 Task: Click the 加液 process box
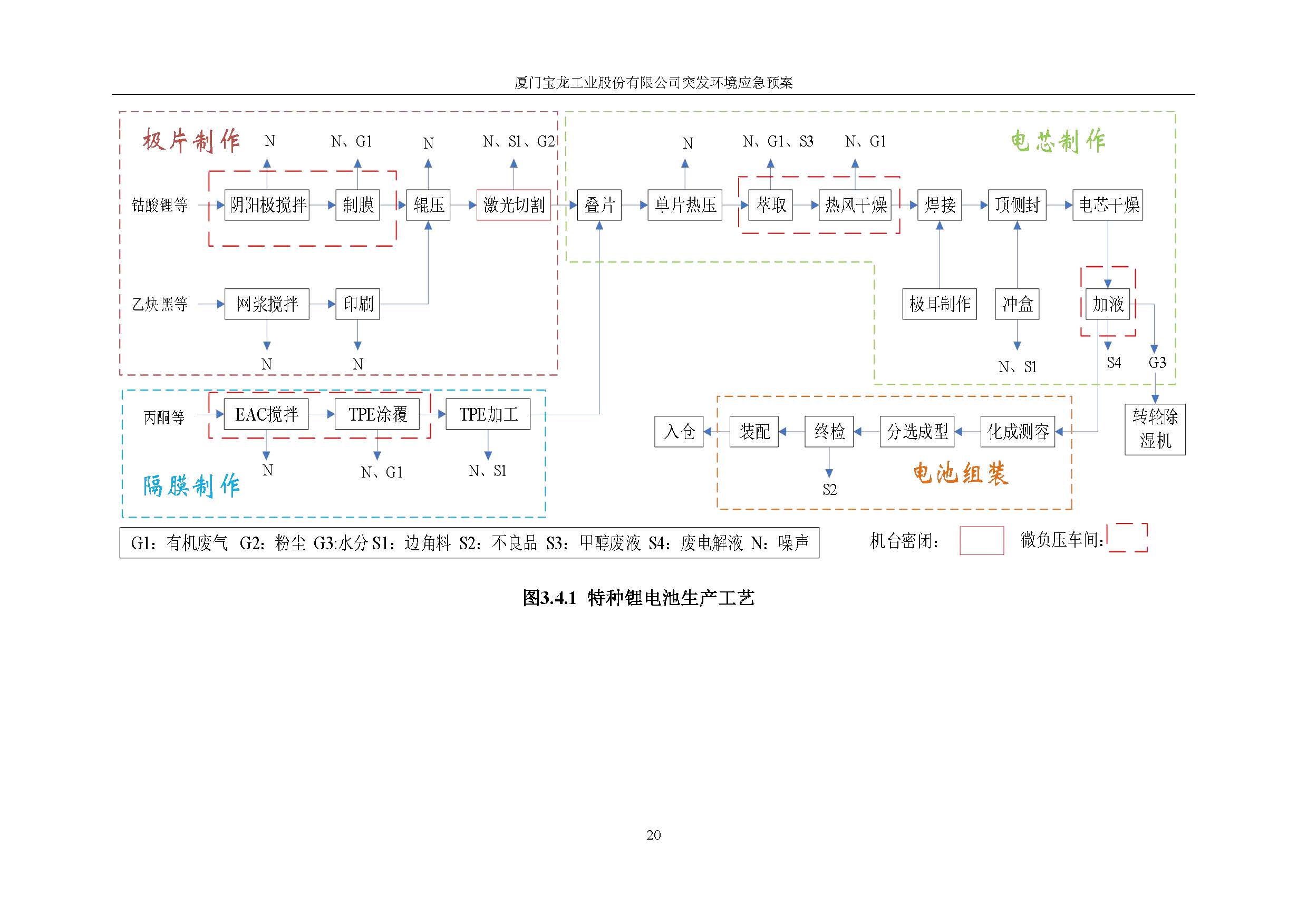[x=1108, y=304]
